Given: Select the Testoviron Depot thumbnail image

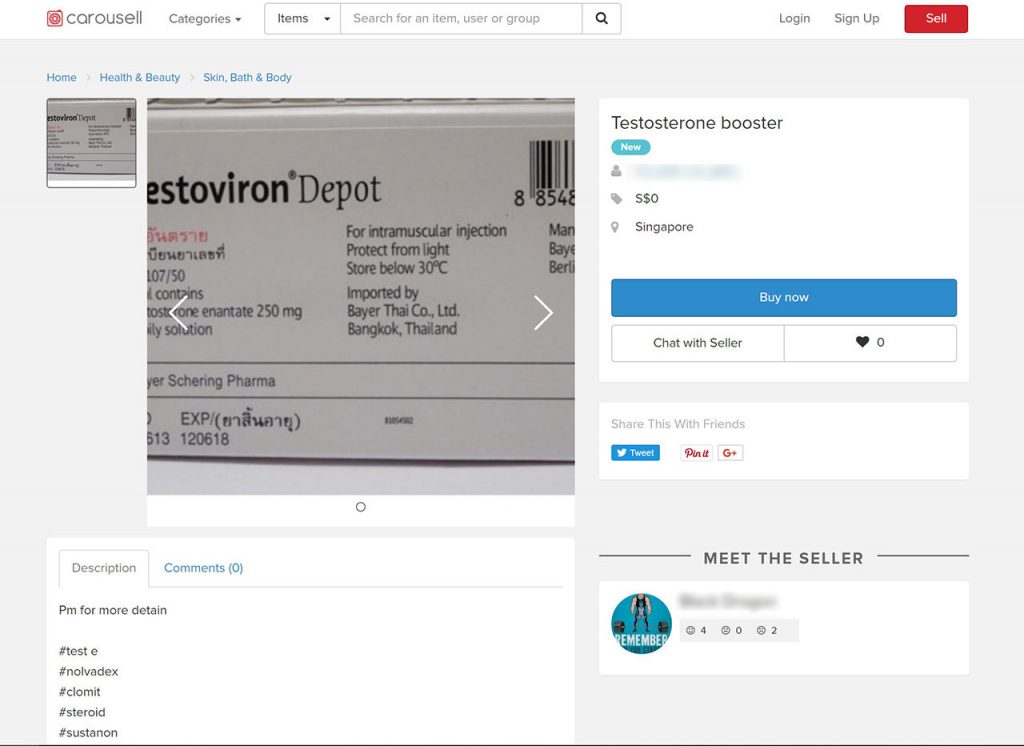Looking at the screenshot, I should pyautogui.click(x=91, y=143).
